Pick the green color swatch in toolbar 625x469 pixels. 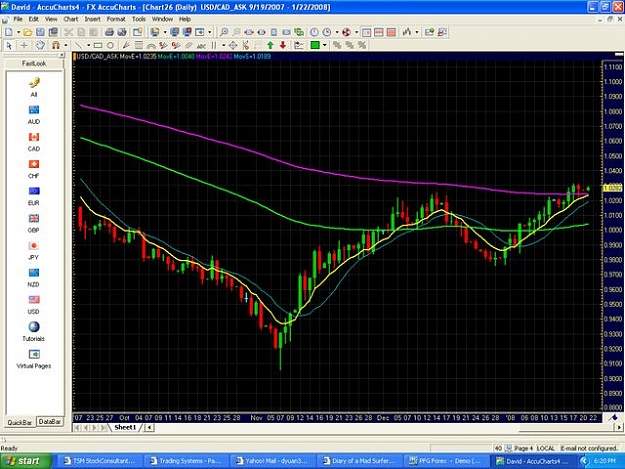pyautogui.click(x=315, y=45)
